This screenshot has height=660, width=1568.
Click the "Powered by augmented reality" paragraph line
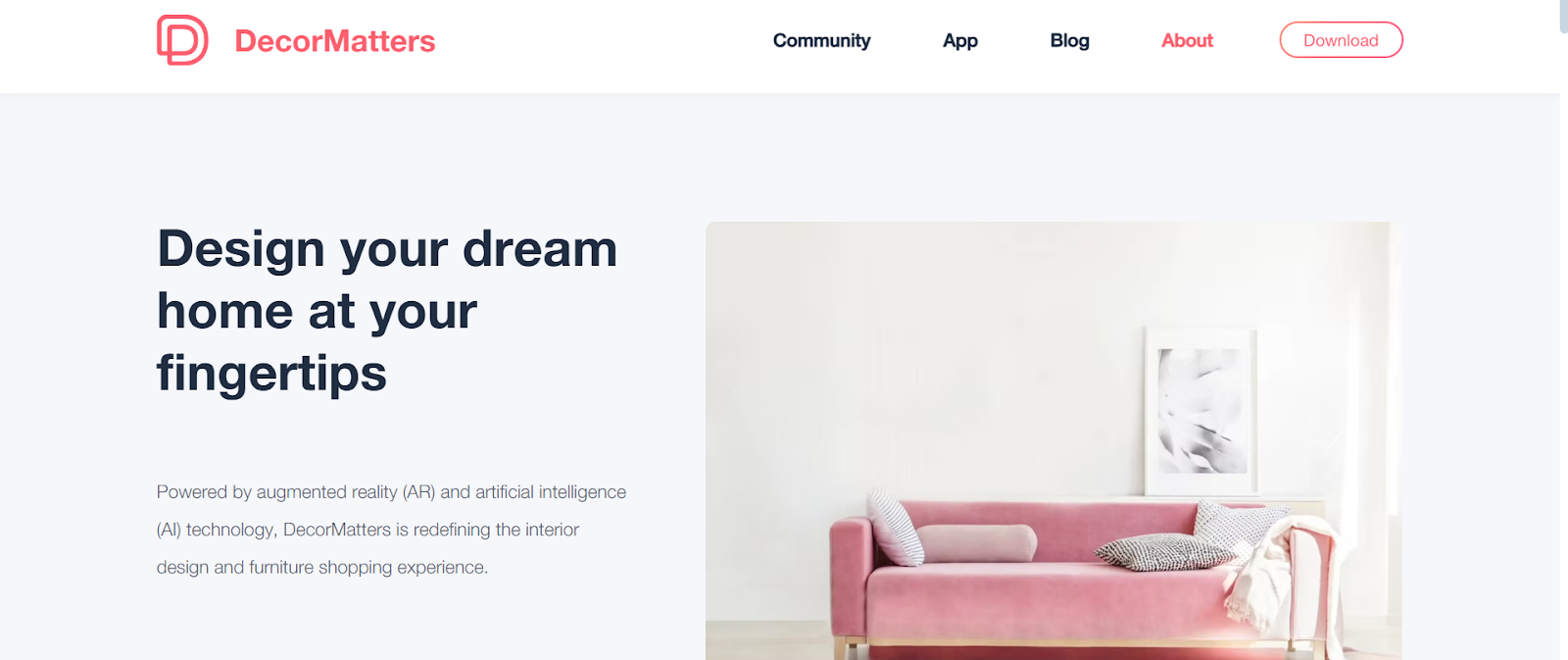point(391,492)
